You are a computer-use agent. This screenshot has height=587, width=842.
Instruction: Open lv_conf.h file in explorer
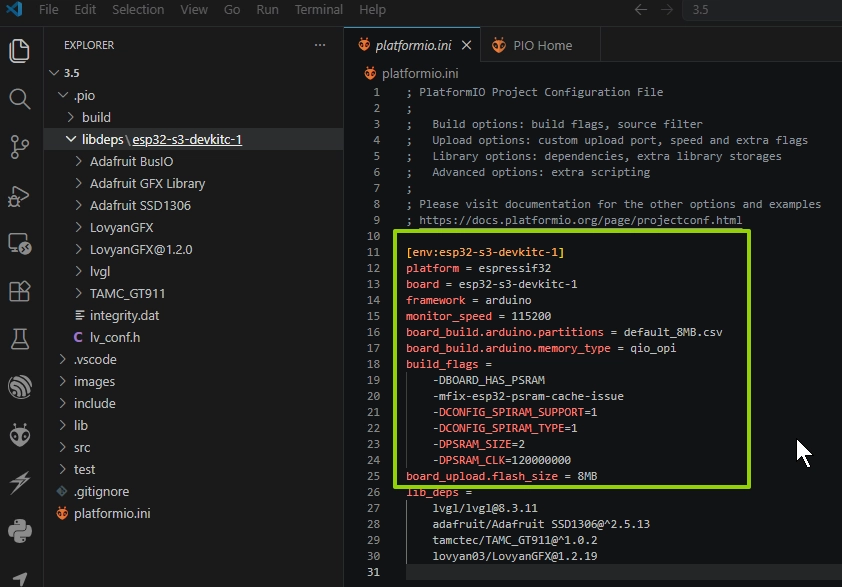[x=115, y=337]
